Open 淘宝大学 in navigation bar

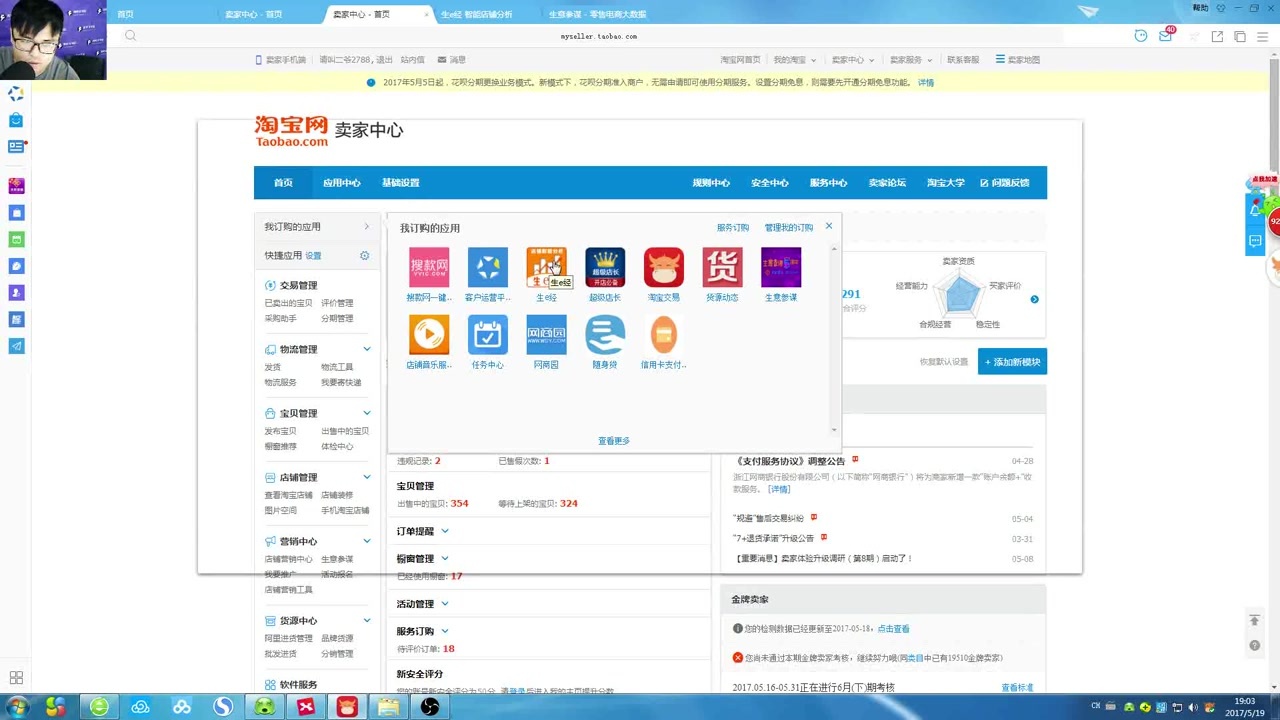click(x=946, y=183)
